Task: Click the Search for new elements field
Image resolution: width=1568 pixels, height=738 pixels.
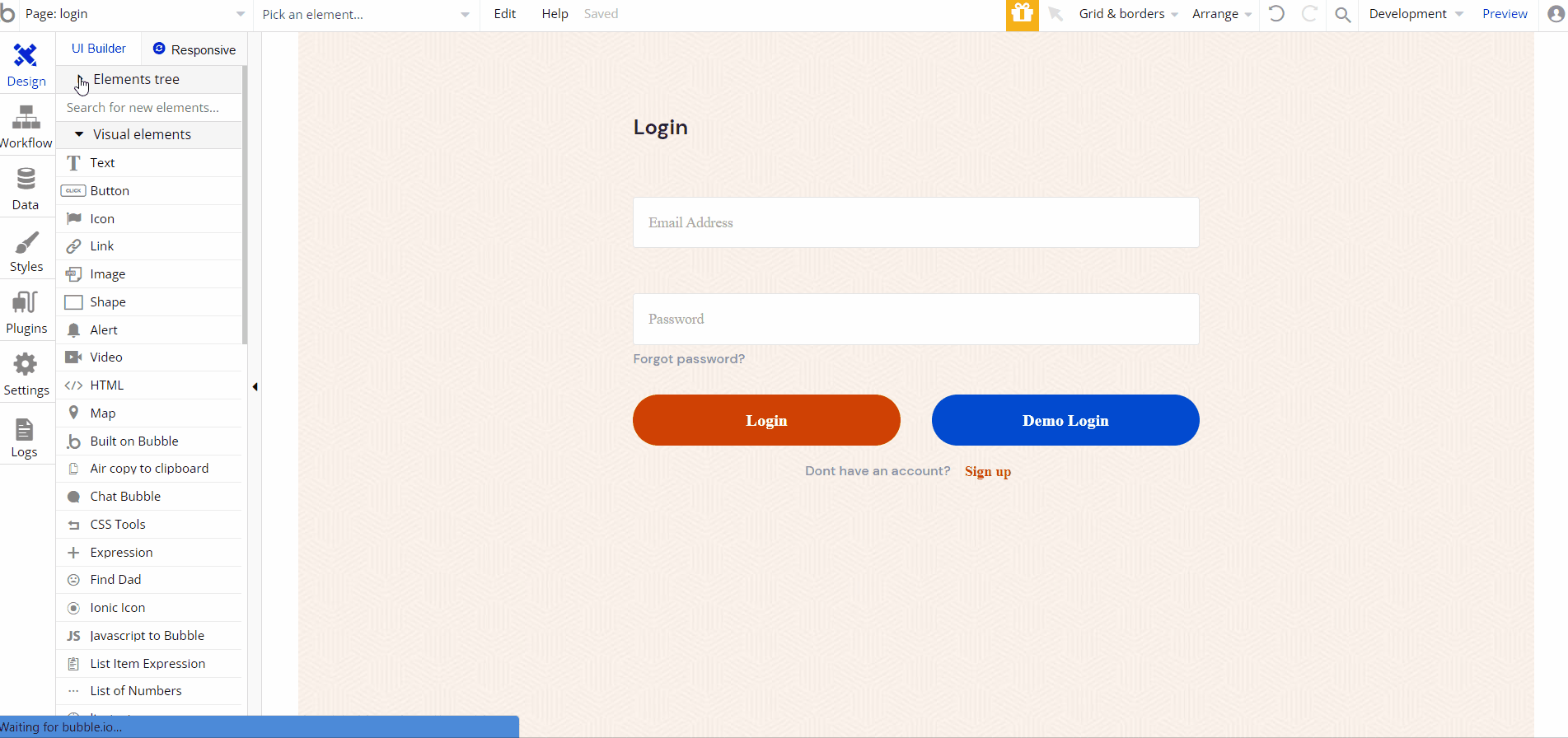Action: pos(149,108)
